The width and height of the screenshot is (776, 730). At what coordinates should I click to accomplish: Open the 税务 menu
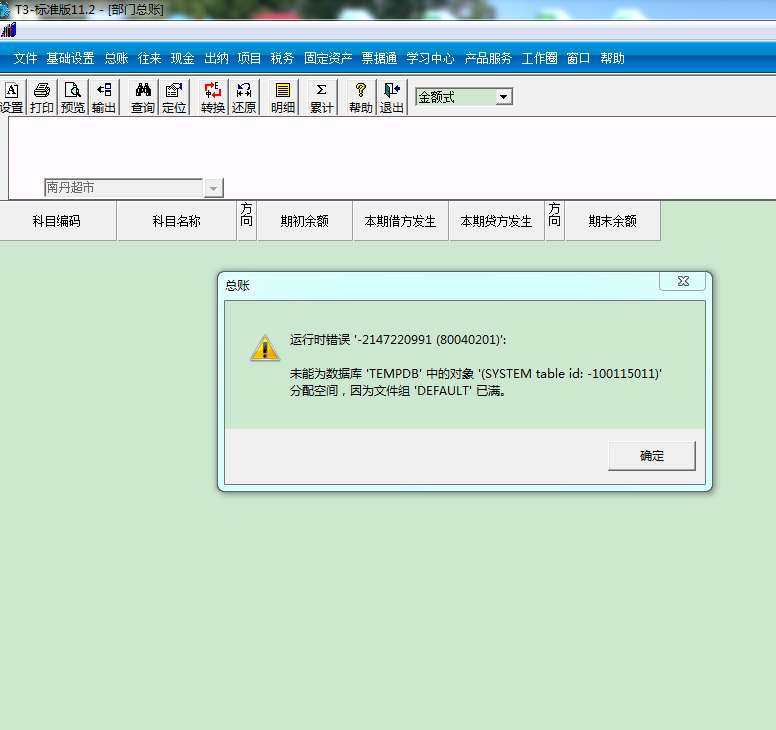[282, 58]
